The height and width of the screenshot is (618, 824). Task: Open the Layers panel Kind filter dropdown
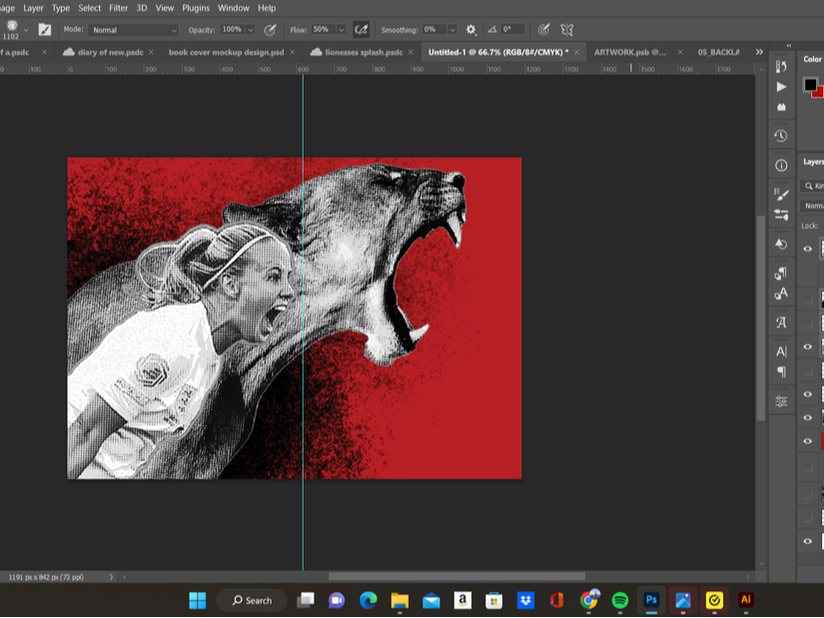(x=811, y=186)
